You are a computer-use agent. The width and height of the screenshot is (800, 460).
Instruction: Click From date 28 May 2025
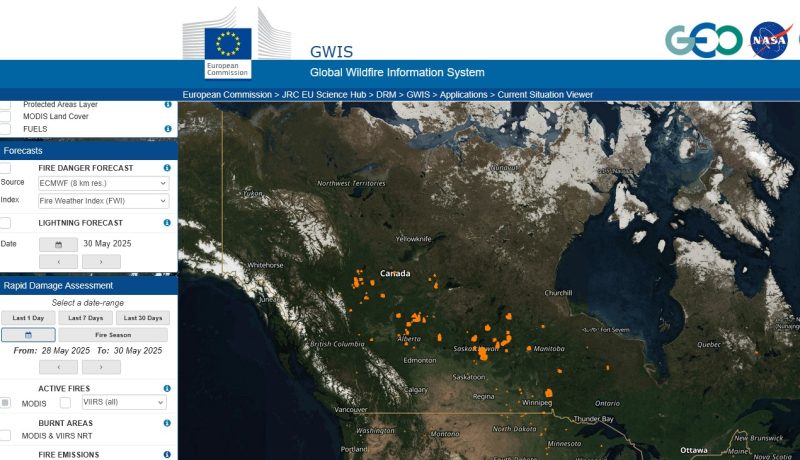65,351
